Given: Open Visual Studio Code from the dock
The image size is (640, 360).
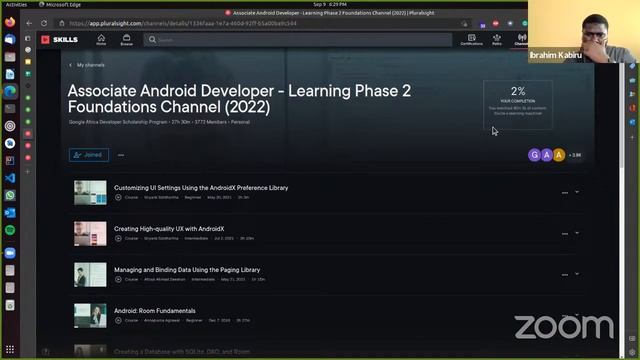Looking at the screenshot, I should coord(10,178).
